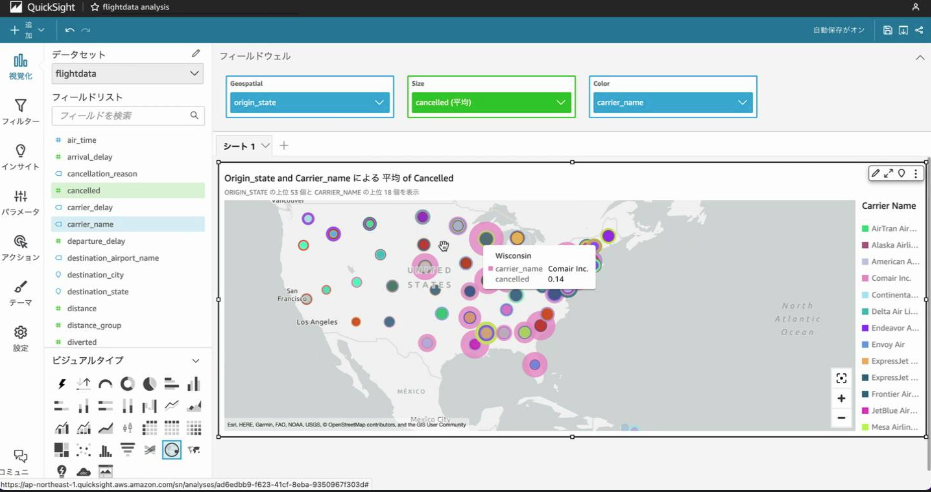Screen dimensions: 931x492
Task: Select the filled map visual type
Action: [x=194, y=450]
